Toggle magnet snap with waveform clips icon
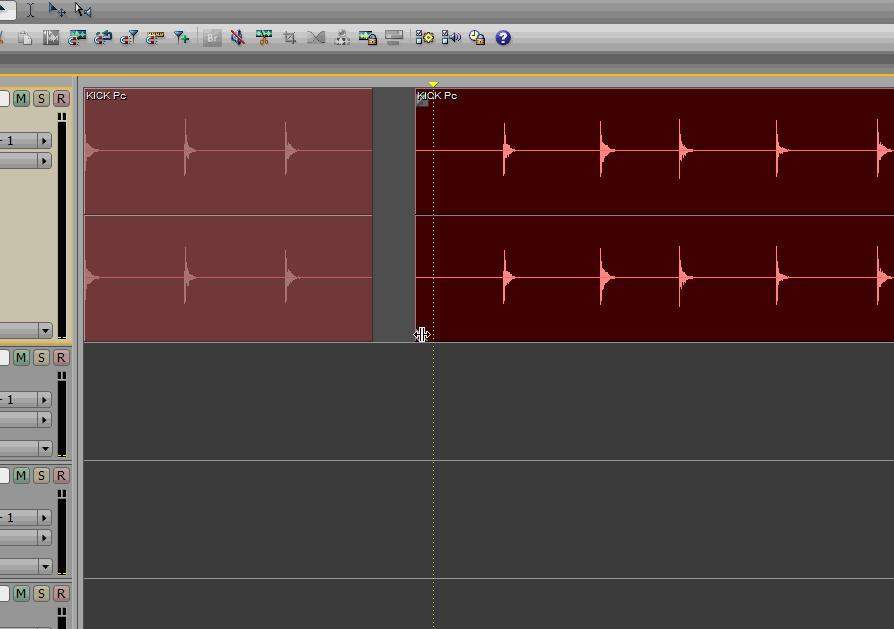 tap(76, 38)
